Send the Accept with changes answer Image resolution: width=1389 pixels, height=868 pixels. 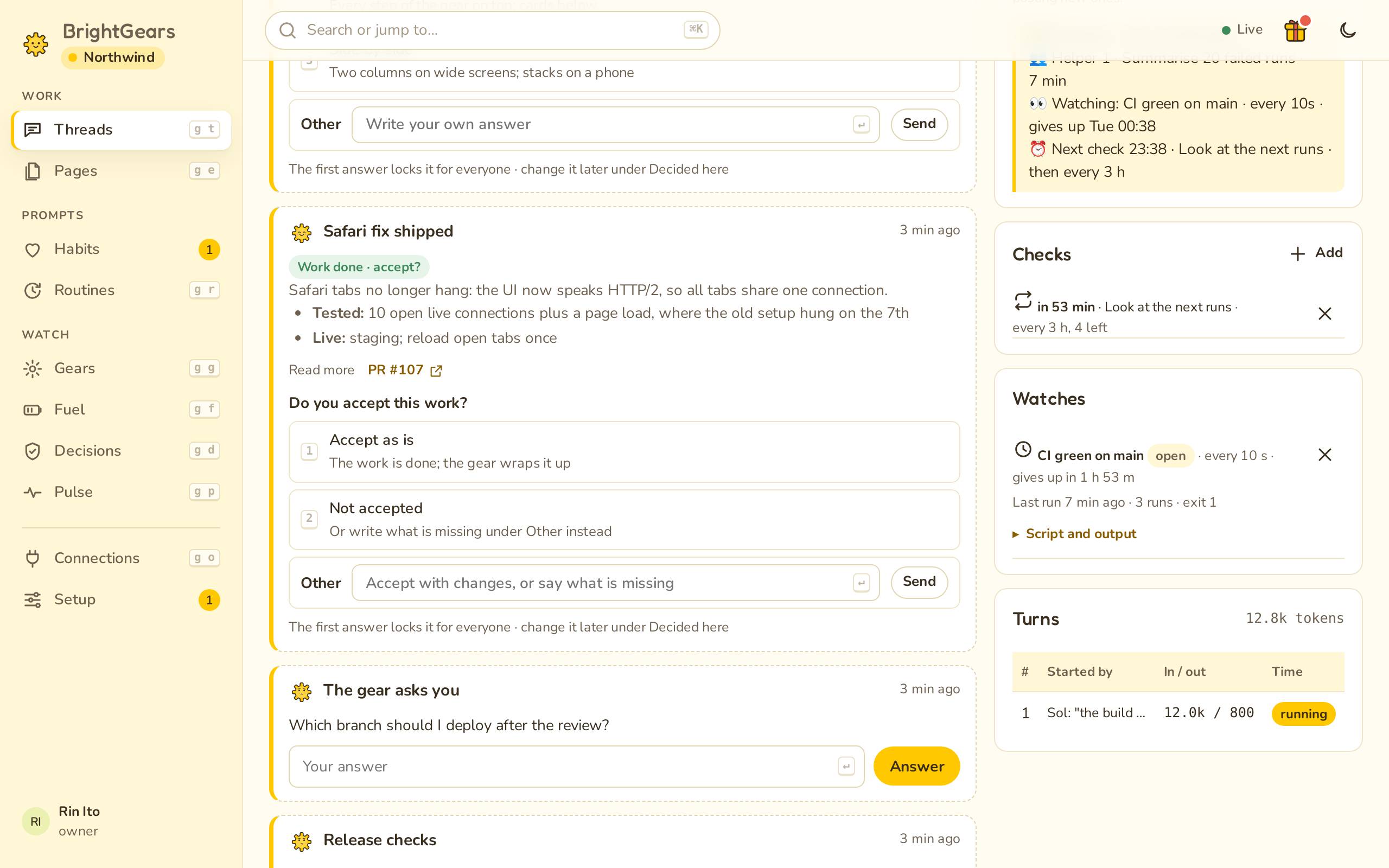point(919,582)
